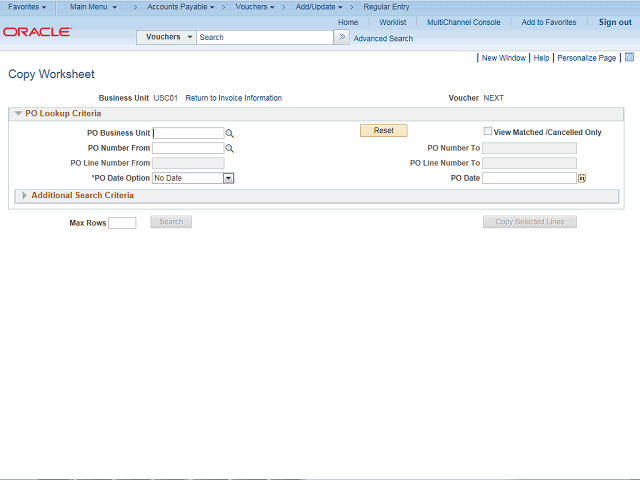Image resolution: width=640 pixels, height=480 pixels.
Task: Click the header Search text box
Action: (264, 37)
